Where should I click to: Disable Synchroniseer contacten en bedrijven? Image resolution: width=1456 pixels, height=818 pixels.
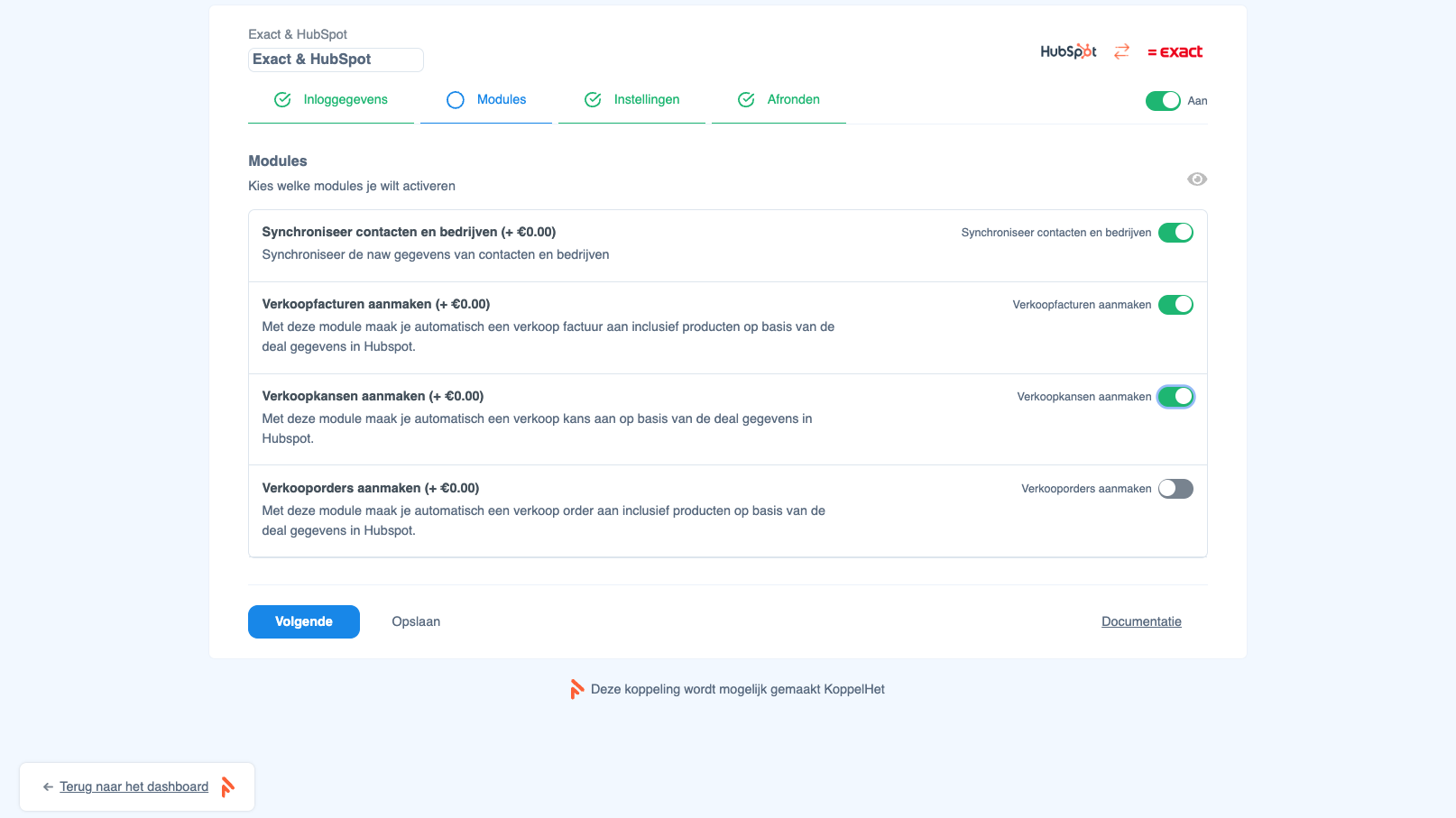(1175, 232)
